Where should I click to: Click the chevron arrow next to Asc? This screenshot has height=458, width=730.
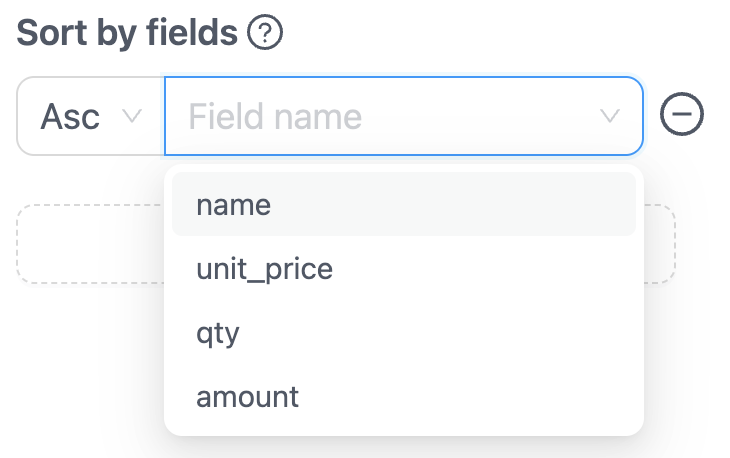point(131,116)
